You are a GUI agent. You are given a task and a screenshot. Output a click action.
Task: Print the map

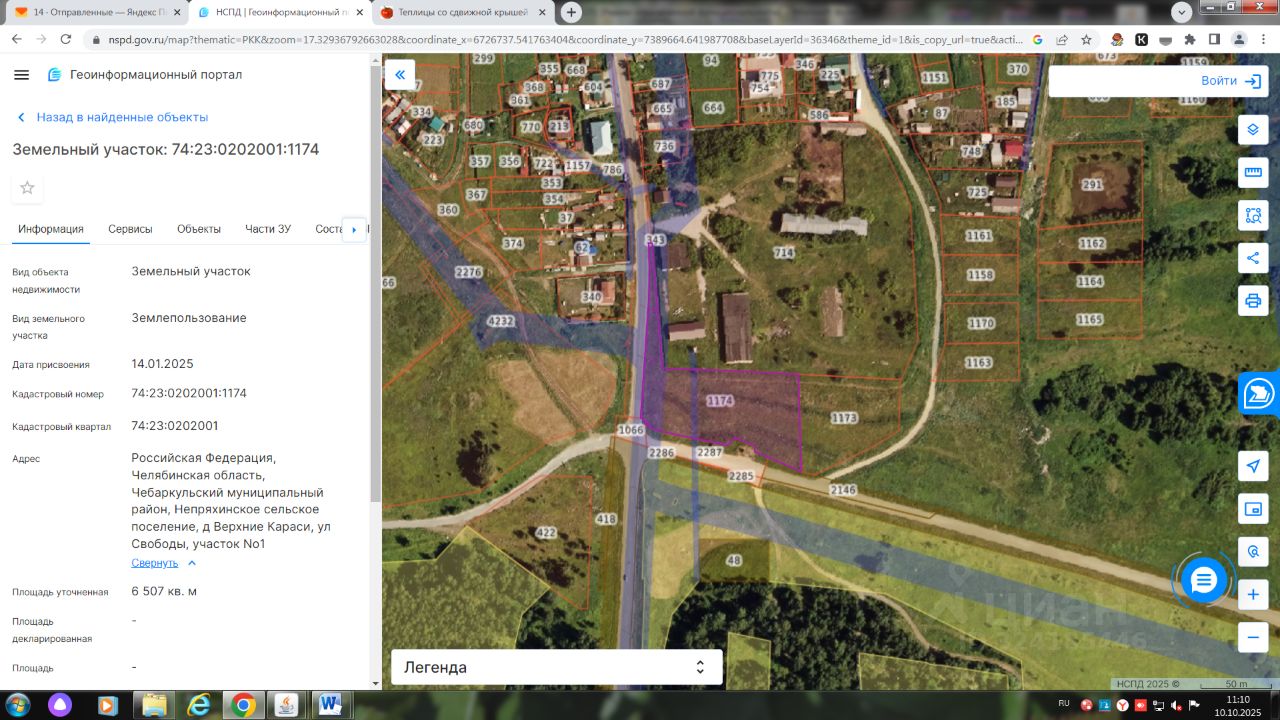pos(1253,300)
